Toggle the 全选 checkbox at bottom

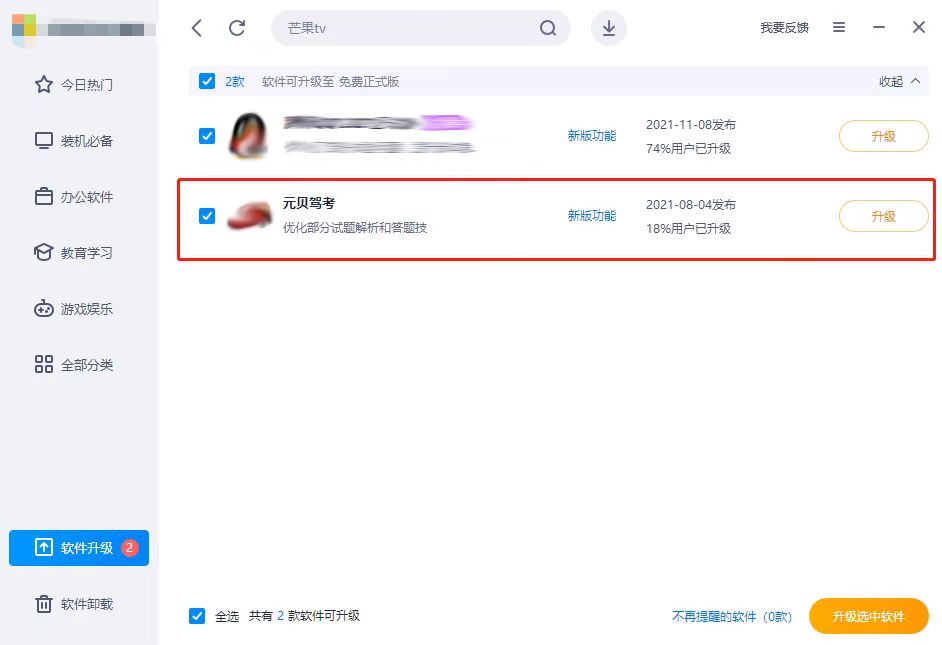[197, 616]
